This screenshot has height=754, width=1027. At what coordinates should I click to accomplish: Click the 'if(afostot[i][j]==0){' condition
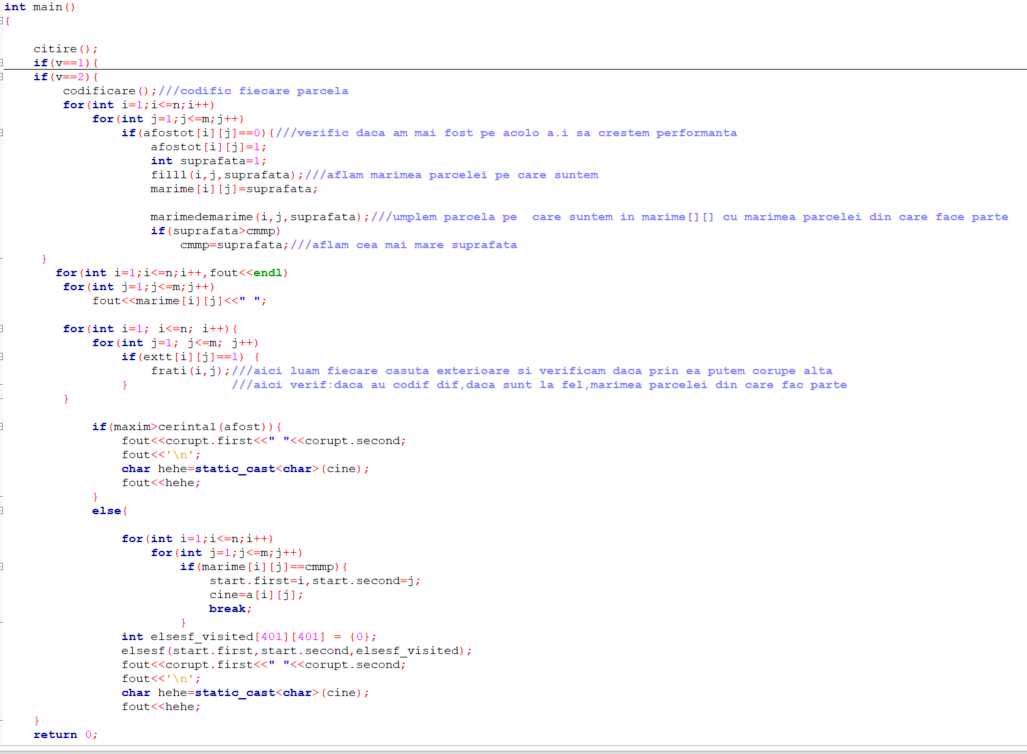197,133
